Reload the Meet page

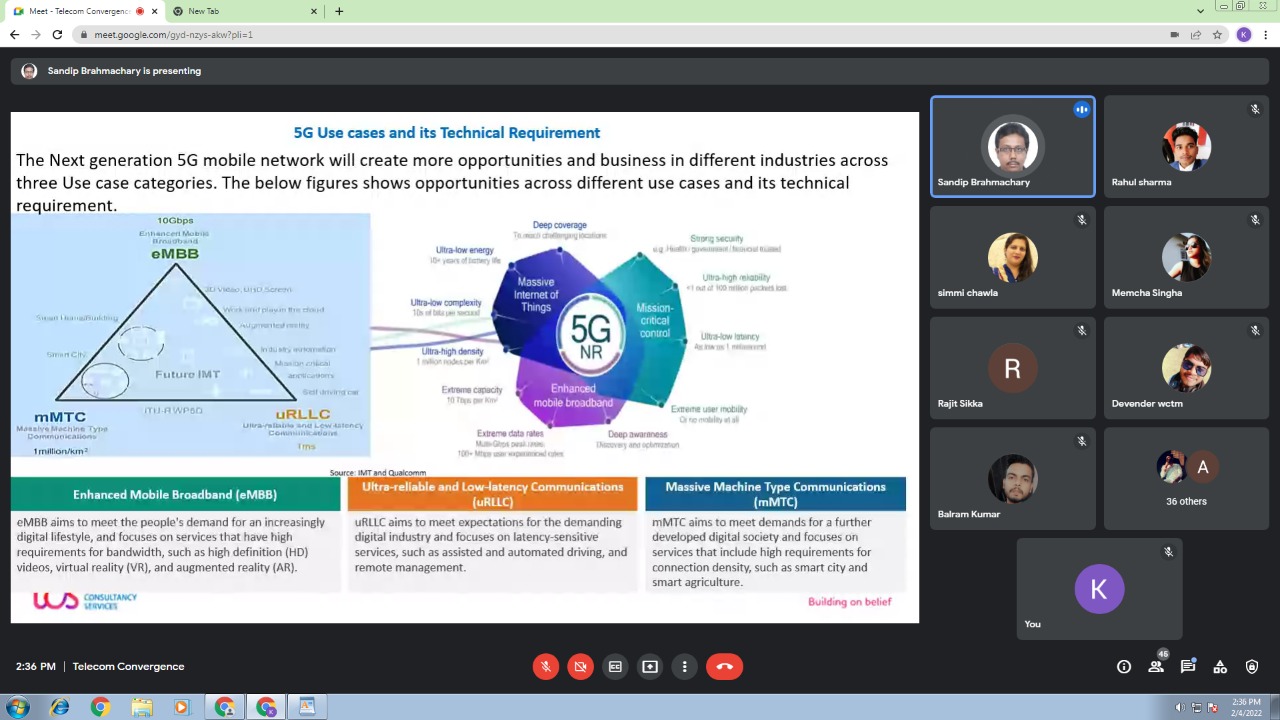click(57, 35)
